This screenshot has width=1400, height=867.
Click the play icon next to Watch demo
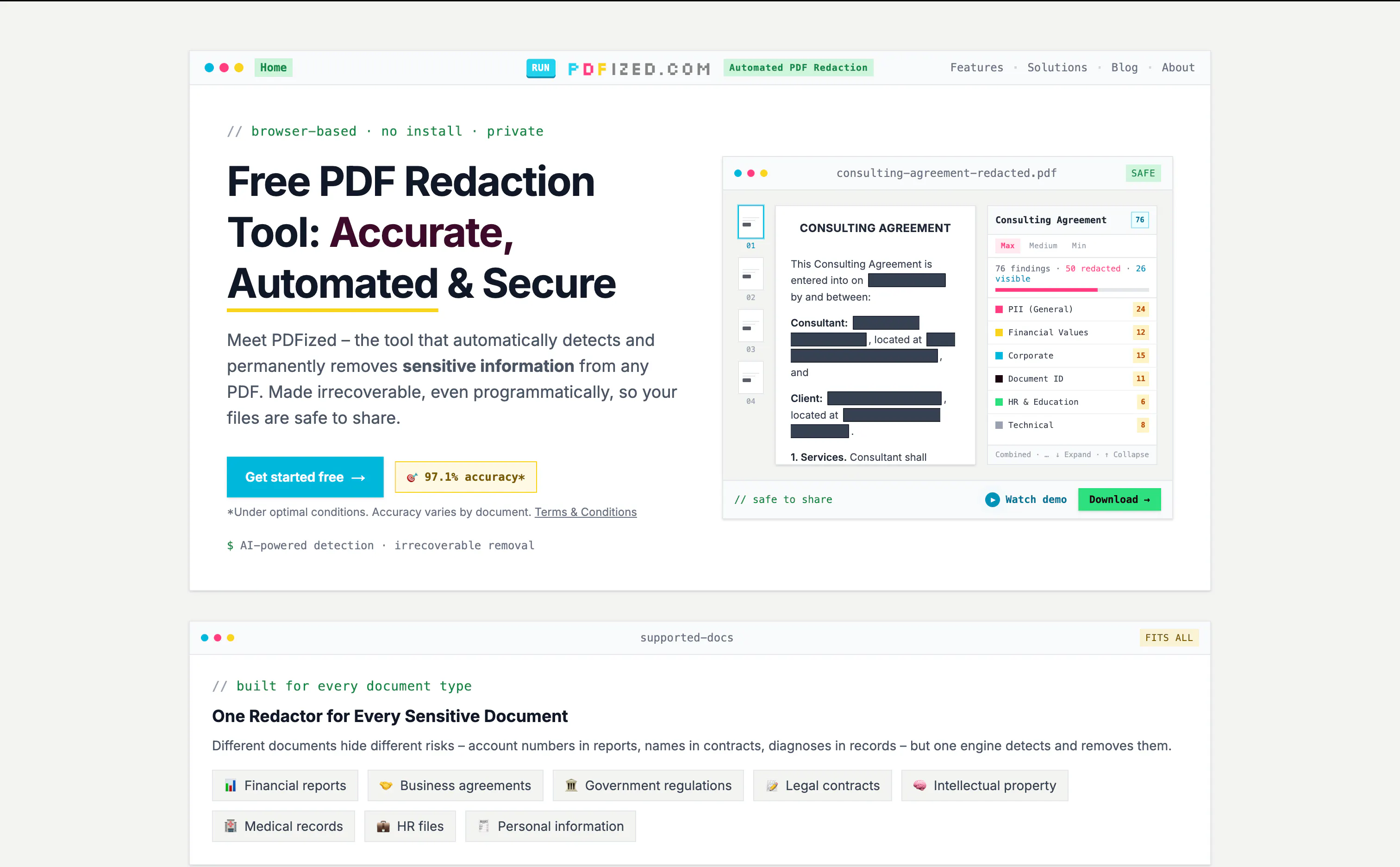[x=992, y=499]
